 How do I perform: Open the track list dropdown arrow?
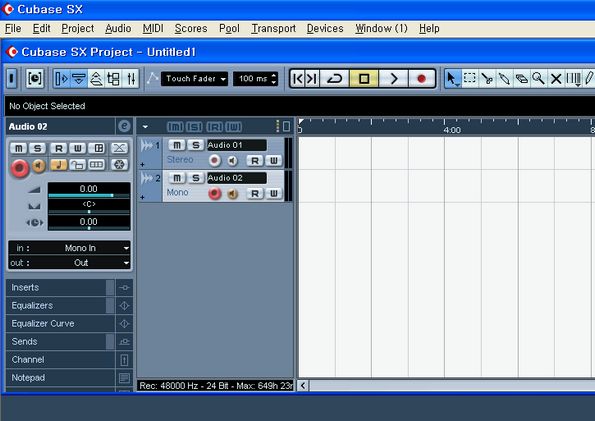point(145,127)
